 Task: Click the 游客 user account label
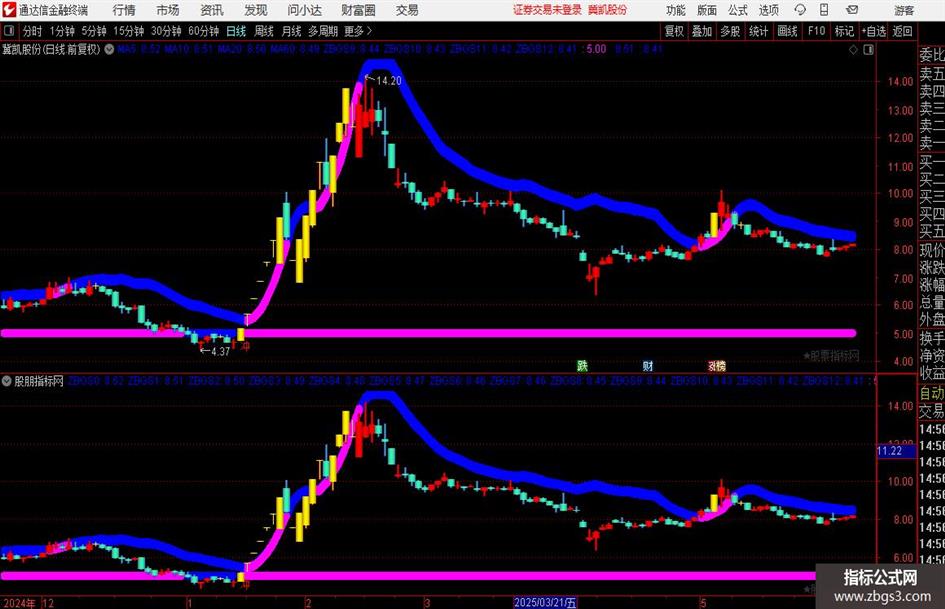[903, 10]
